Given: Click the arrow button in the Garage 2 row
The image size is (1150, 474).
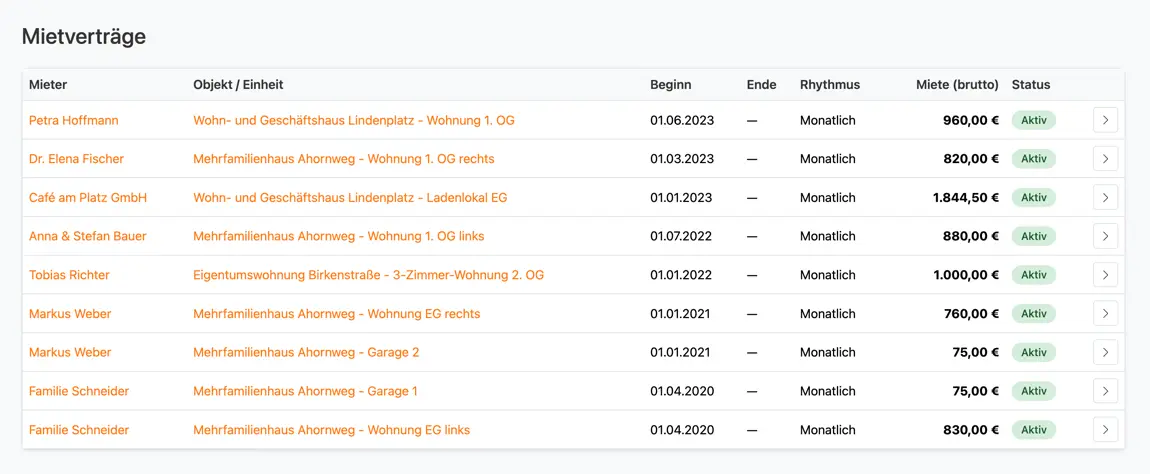Looking at the screenshot, I should point(1105,352).
